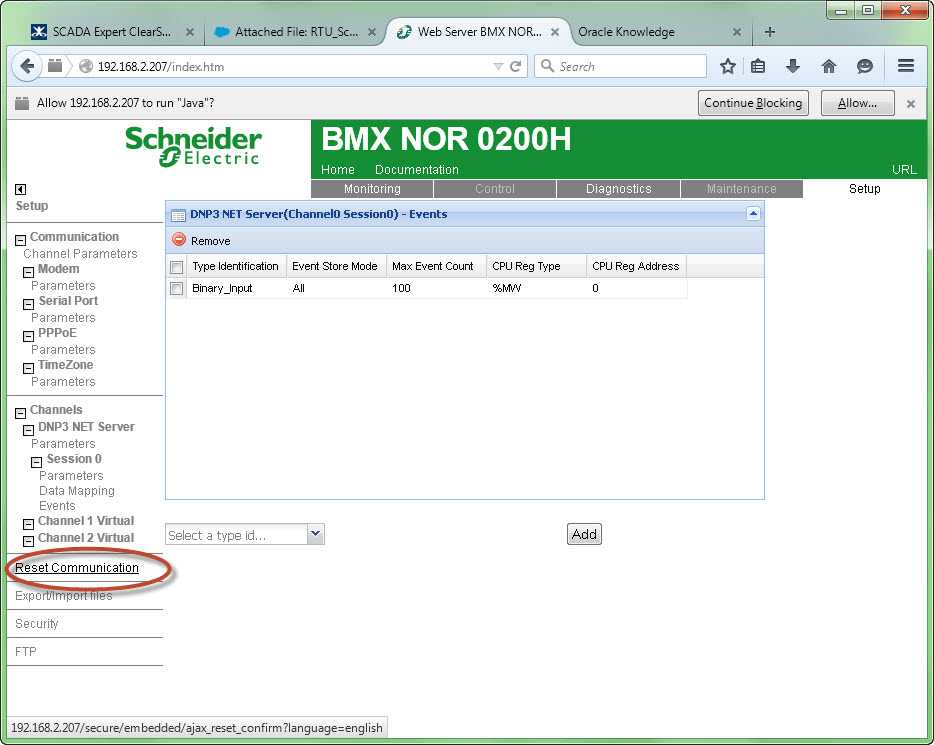This screenshot has width=934, height=745.
Task: Open the Monitoring tab
Action: point(372,189)
